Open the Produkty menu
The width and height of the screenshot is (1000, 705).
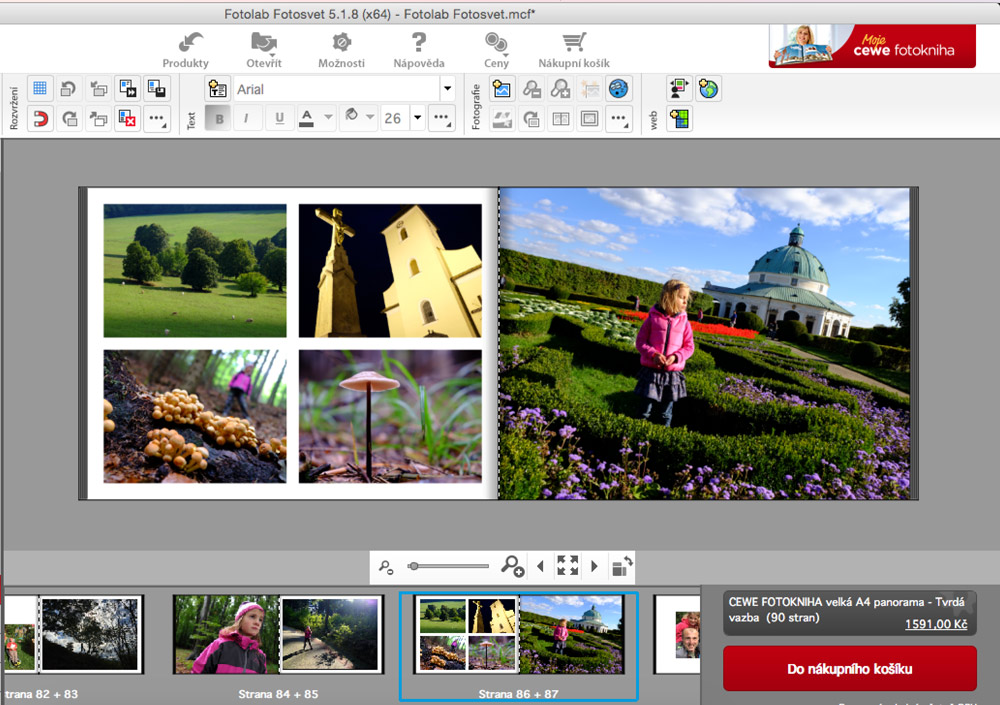pos(186,49)
